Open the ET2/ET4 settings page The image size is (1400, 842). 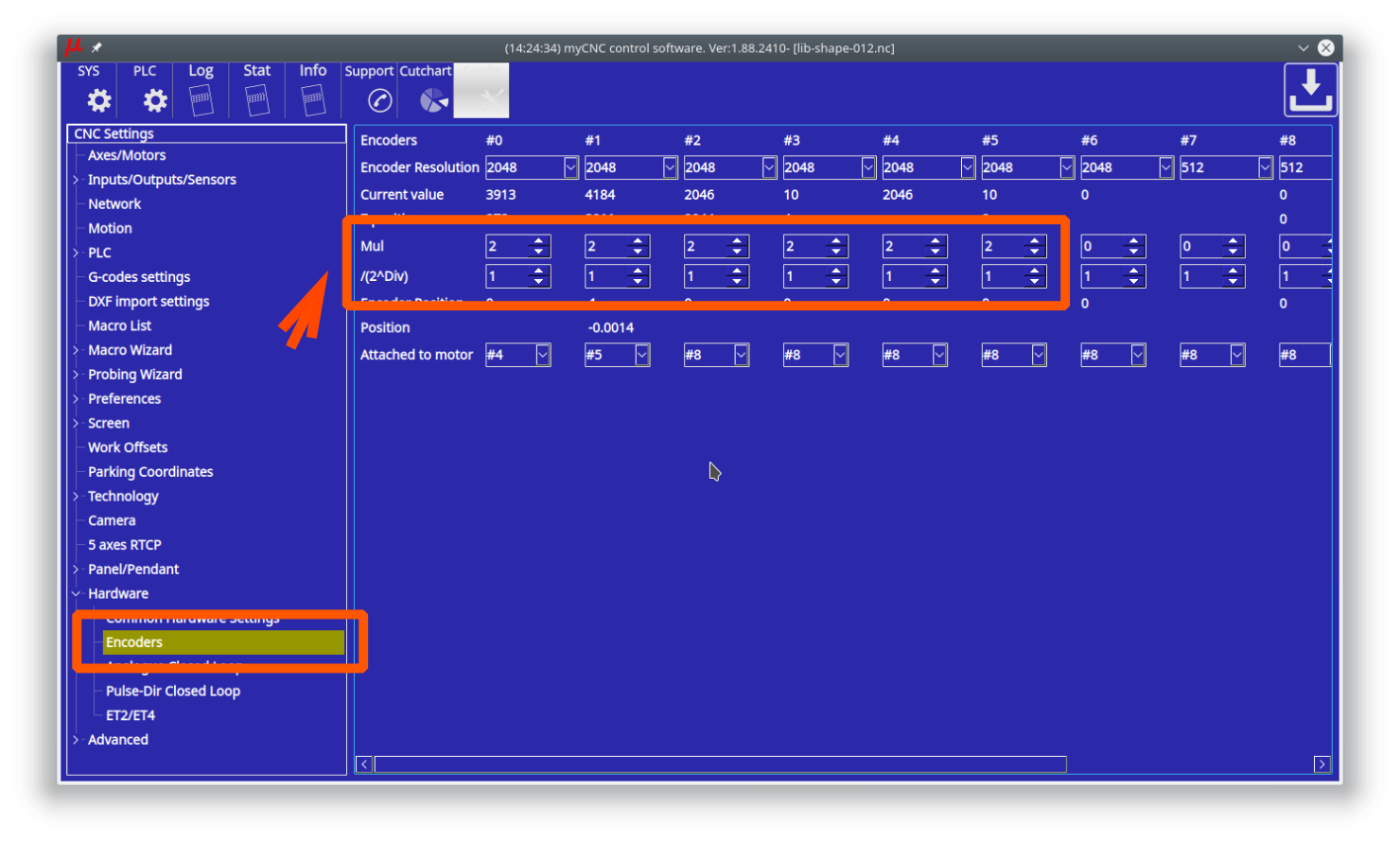pyautogui.click(x=131, y=715)
